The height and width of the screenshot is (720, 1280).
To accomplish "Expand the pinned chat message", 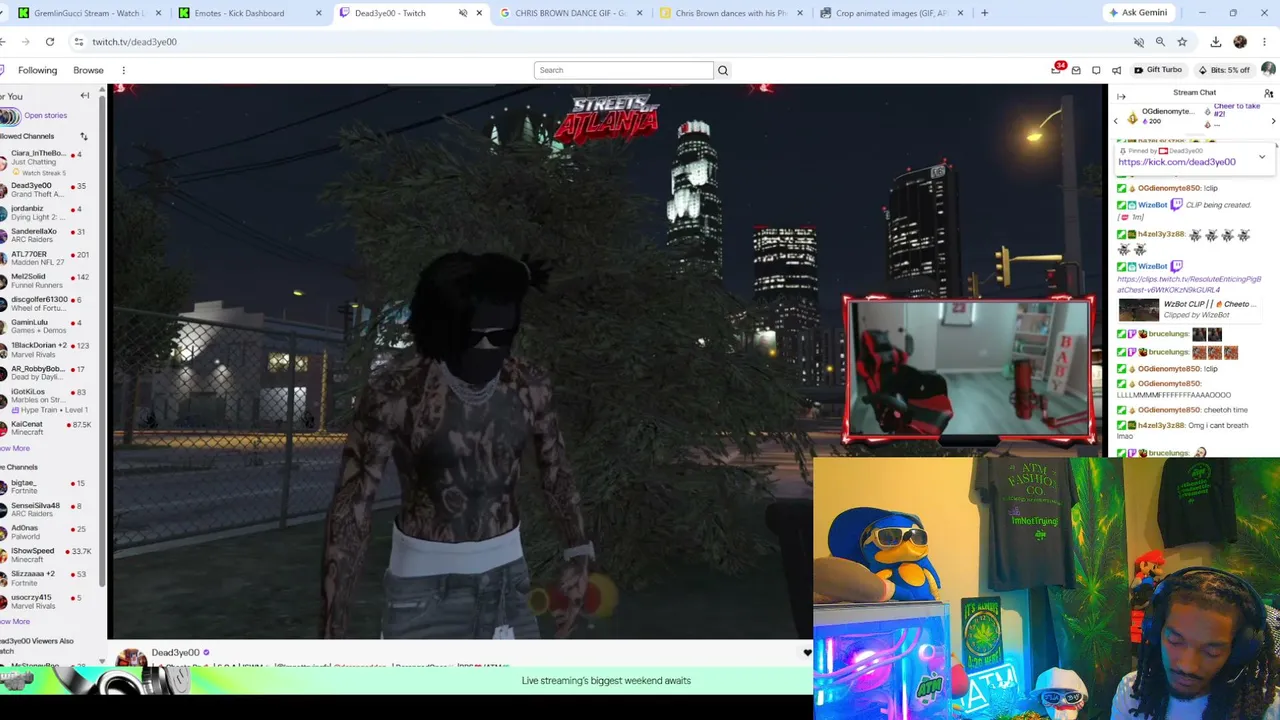I will tap(1262, 157).
